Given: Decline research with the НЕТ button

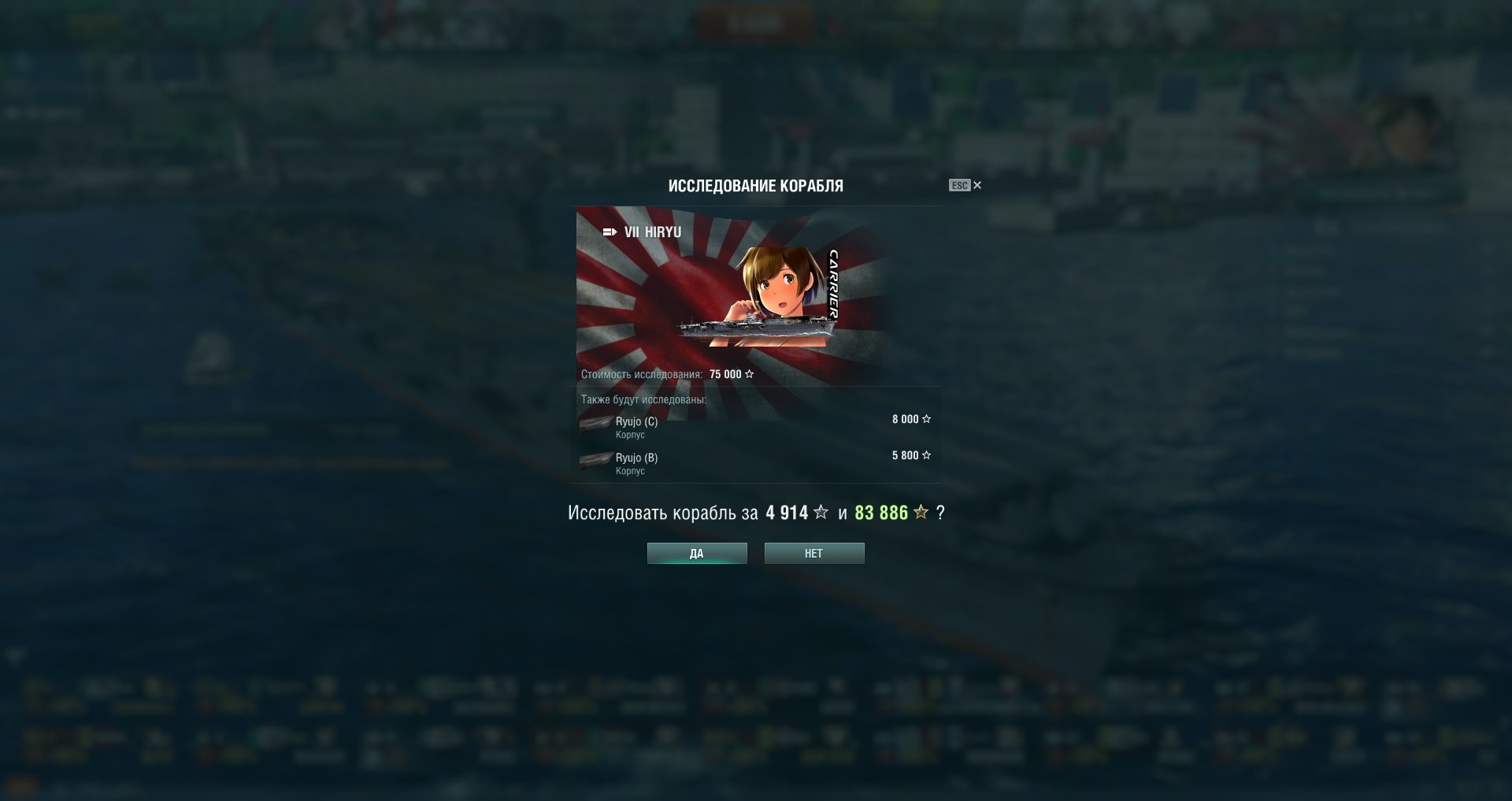Looking at the screenshot, I should point(814,553).
